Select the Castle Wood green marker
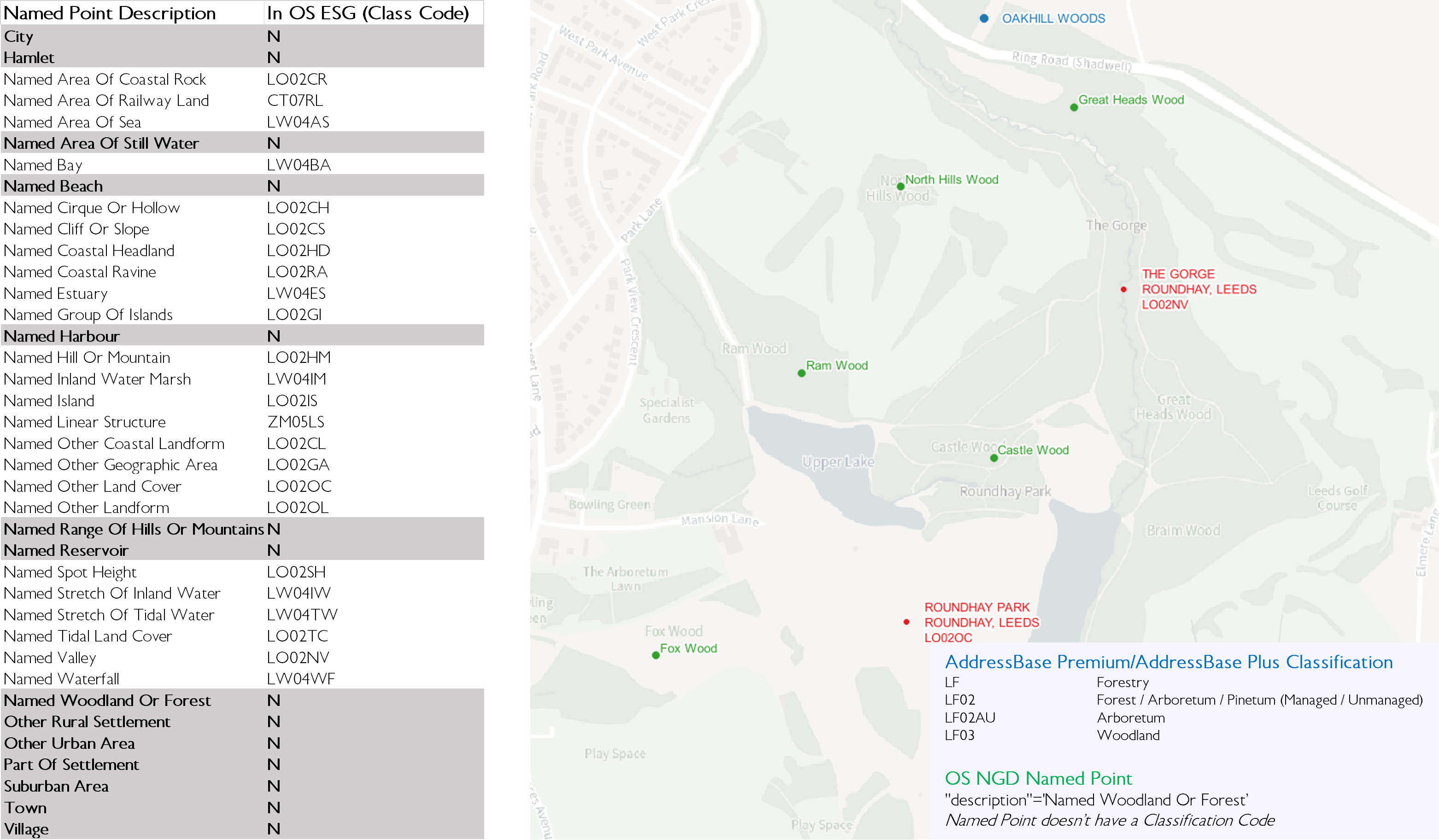Image resolution: width=1439 pixels, height=840 pixels. [x=994, y=457]
